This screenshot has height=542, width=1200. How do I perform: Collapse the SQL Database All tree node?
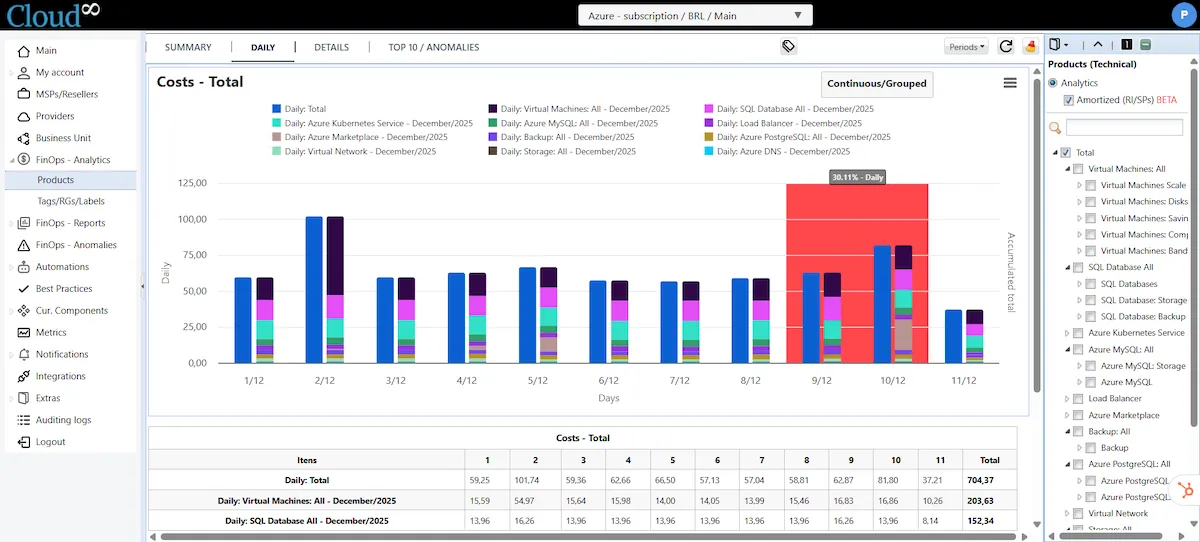point(1067,268)
